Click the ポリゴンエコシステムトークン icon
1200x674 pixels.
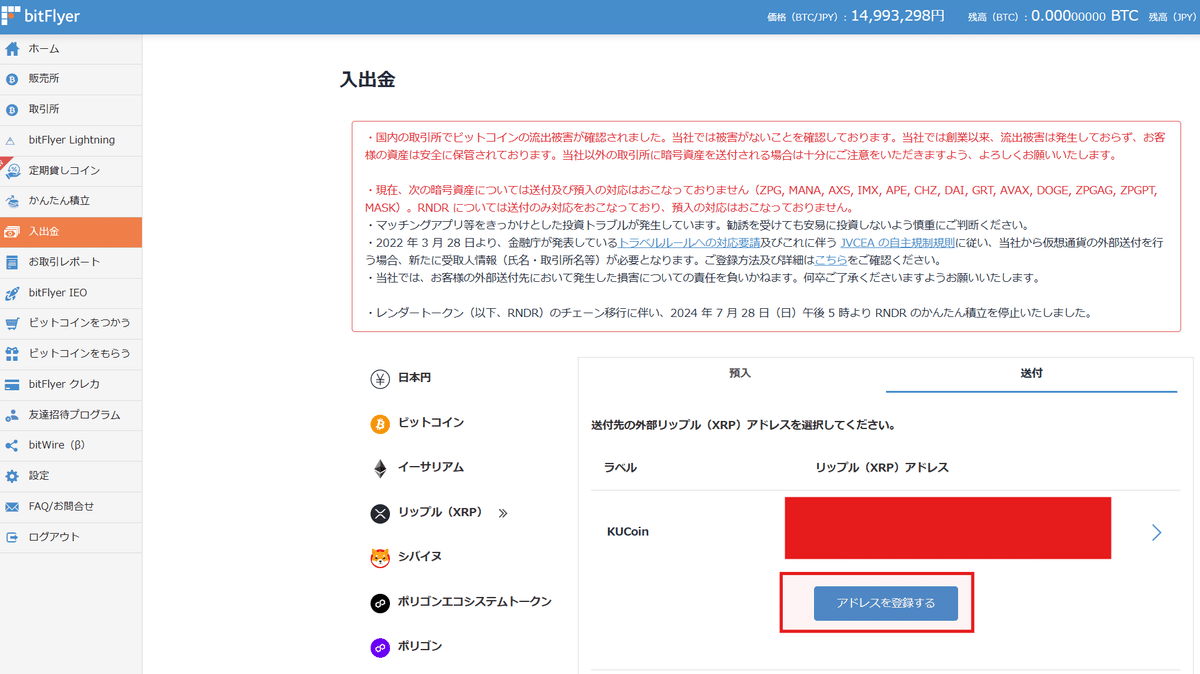379,602
